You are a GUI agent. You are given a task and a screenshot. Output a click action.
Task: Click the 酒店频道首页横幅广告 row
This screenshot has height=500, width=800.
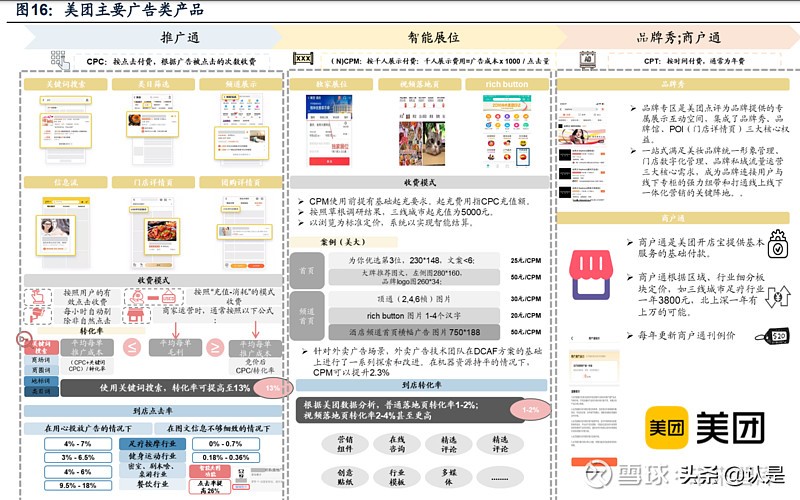[x=414, y=332]
